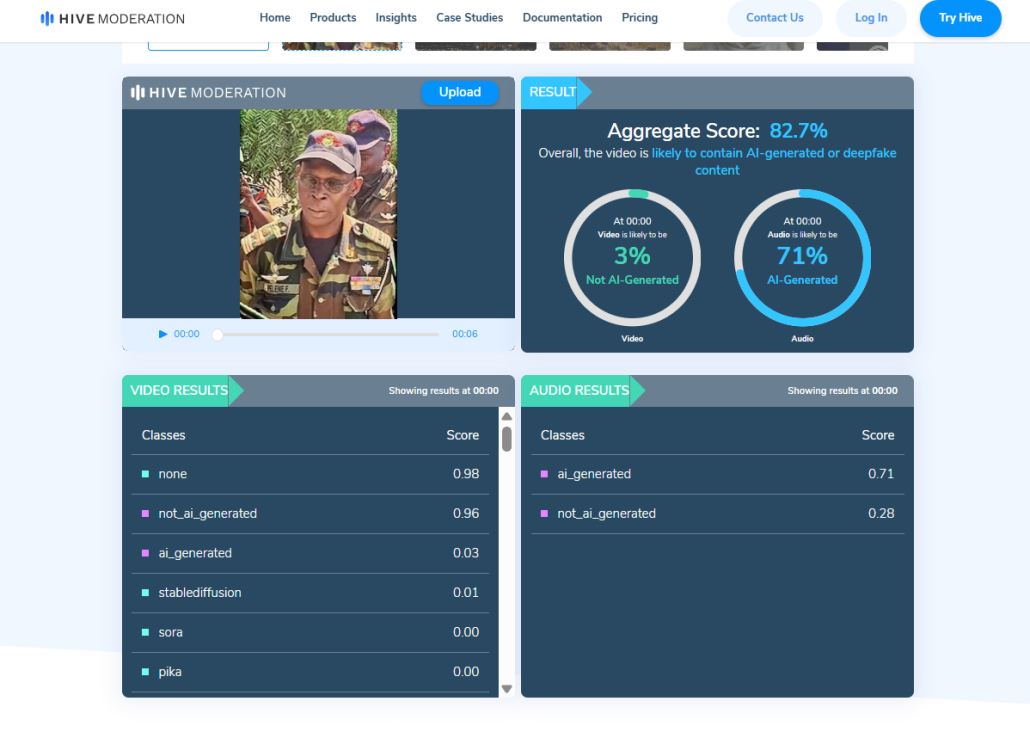
Task: Click the uploaded video preview frame
Action: [318, 214]
